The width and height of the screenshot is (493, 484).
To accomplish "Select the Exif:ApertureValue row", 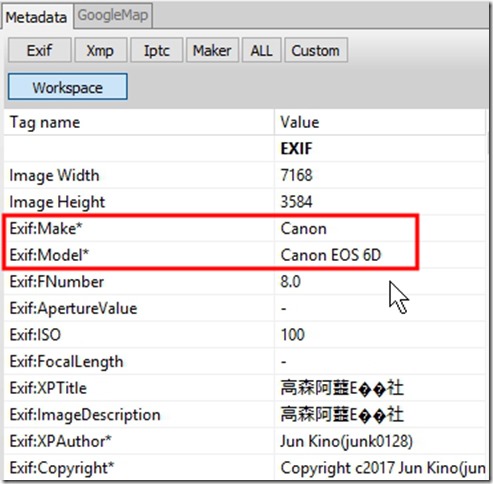I will coord(245,308).
